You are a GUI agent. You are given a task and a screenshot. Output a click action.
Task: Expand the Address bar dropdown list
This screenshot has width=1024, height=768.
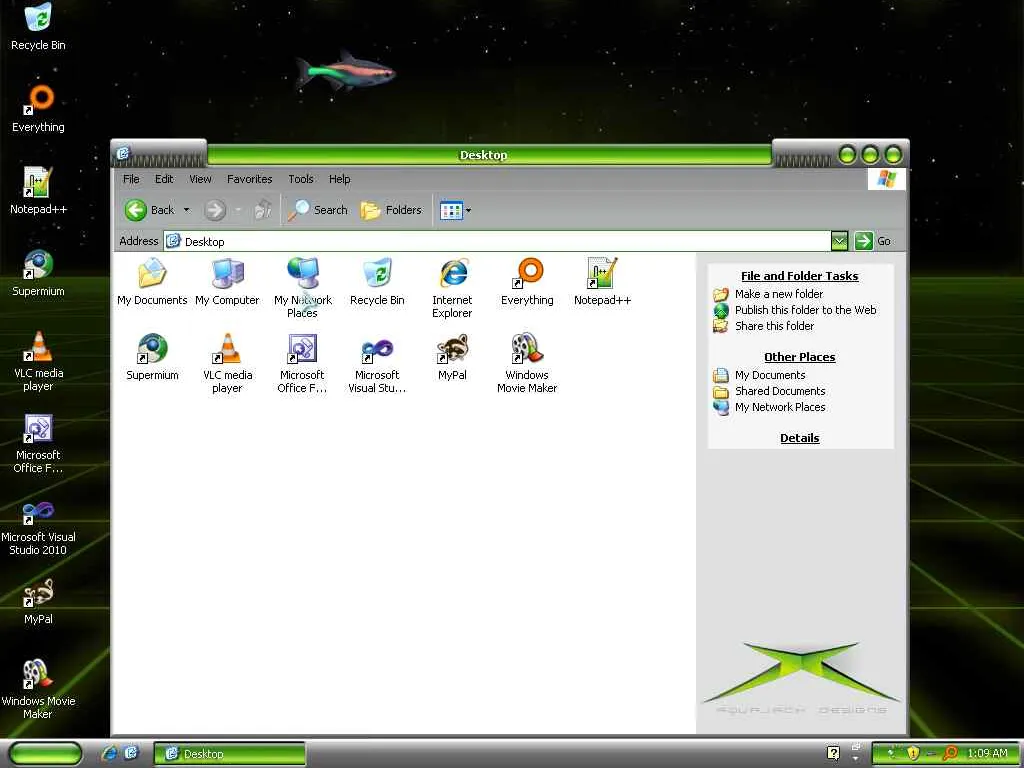839,241
